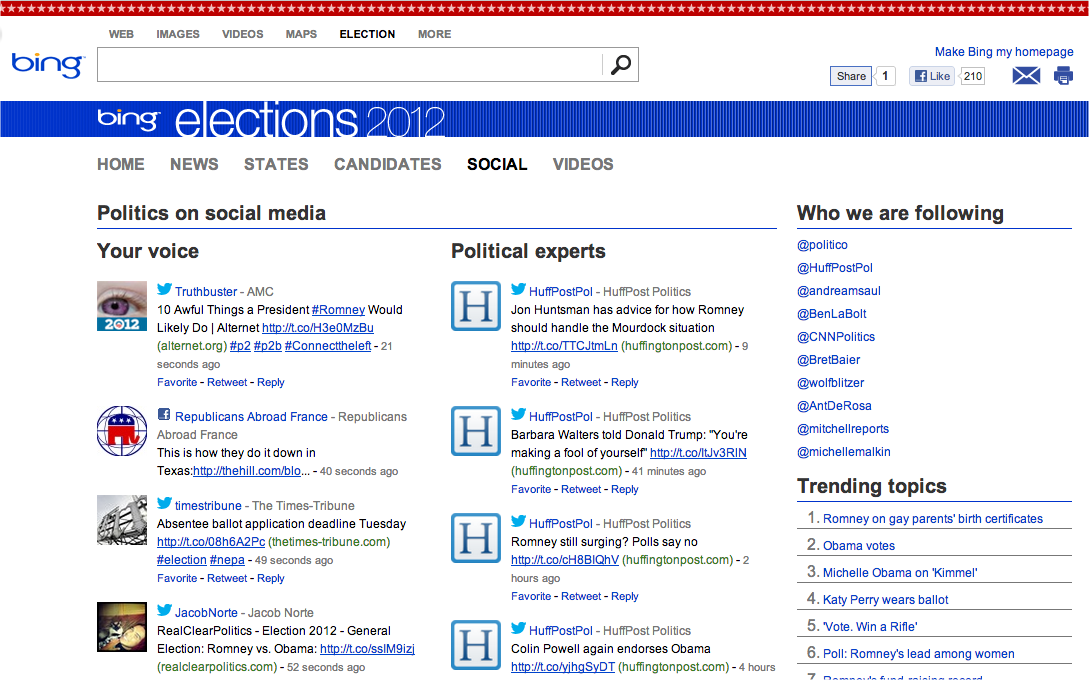
Task: Open JacobNorte's photo thumbnail
Action: coord(121,627)
